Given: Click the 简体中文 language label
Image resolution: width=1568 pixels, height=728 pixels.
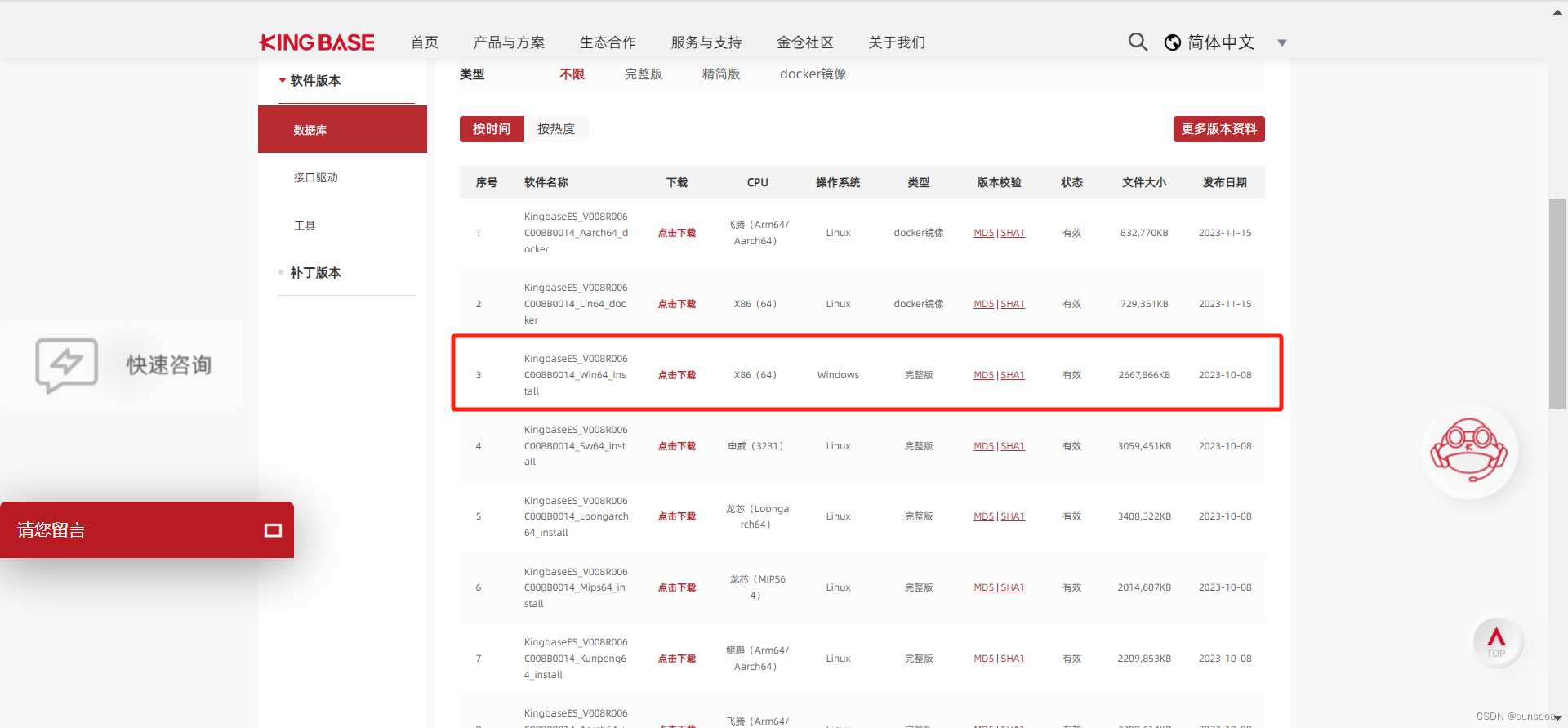Looking at the screenshot, I should (x=1221, y=42).
